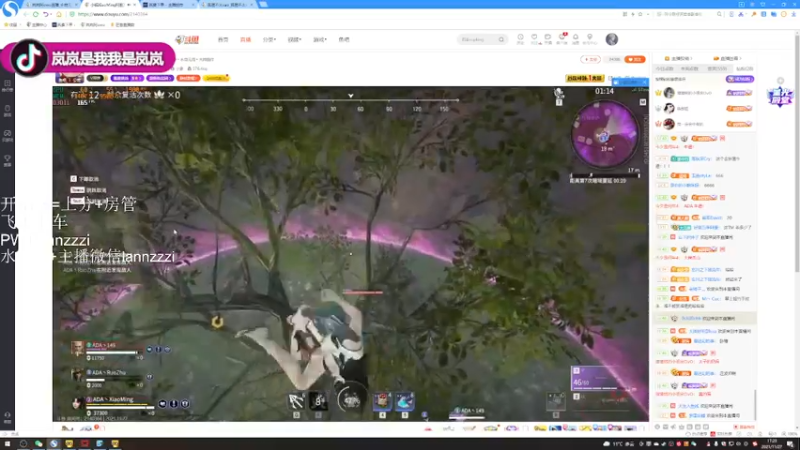Click the bottom left sidebar icon
Viewport: 800px width, 450px height.
pyautogui.click(x=7, y=417)
